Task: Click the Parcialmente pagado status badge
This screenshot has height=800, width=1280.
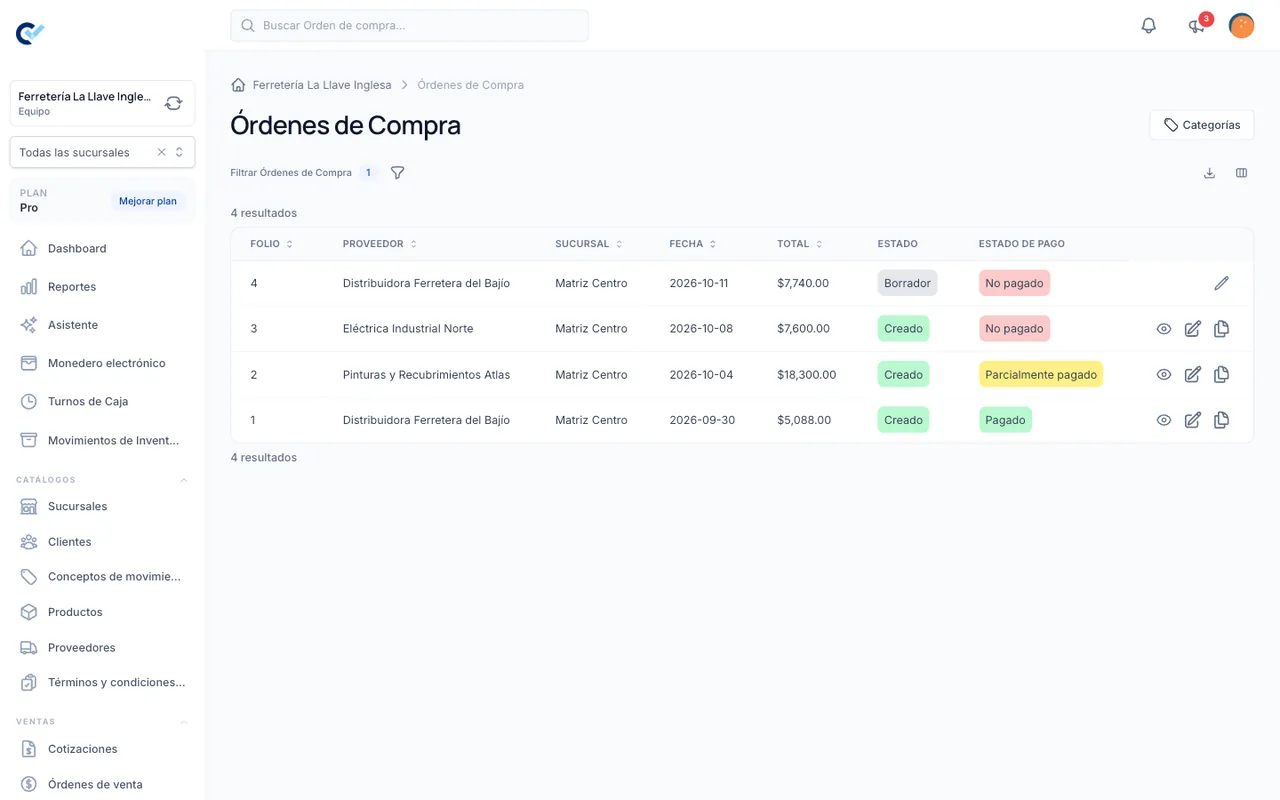Action: click(x=1041, y=374)
